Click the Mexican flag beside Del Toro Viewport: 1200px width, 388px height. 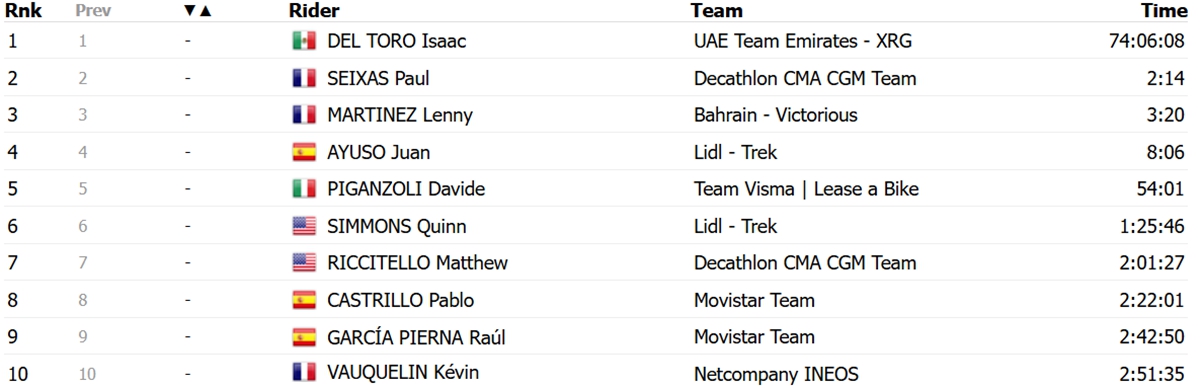pos(304,41)
